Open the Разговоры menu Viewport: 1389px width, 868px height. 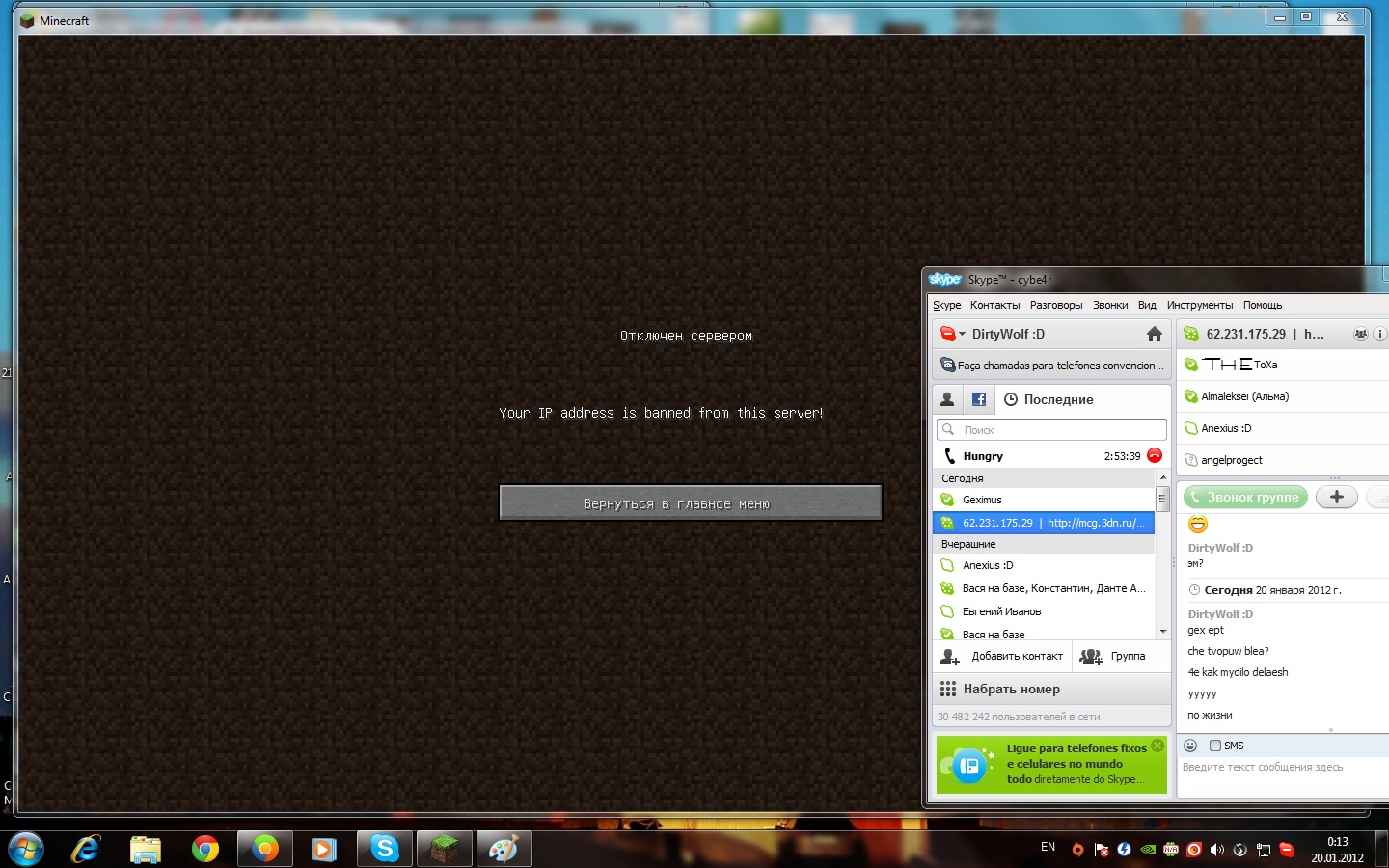(x=1056, y=305)
